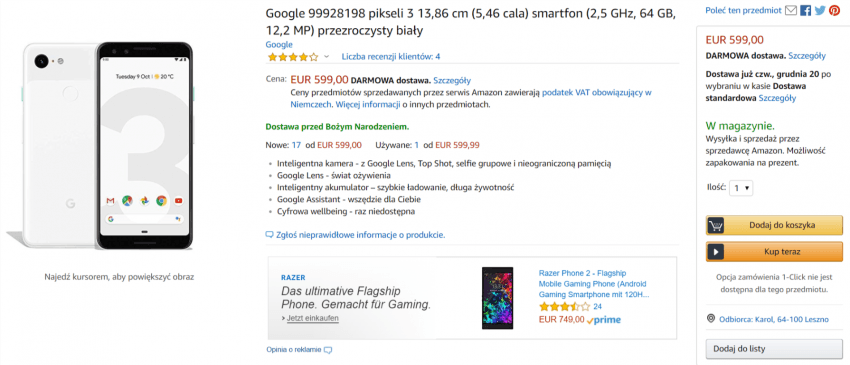View 17 new offers link
The height and width of the screenshot is (365, 850).
coord(296,145)
